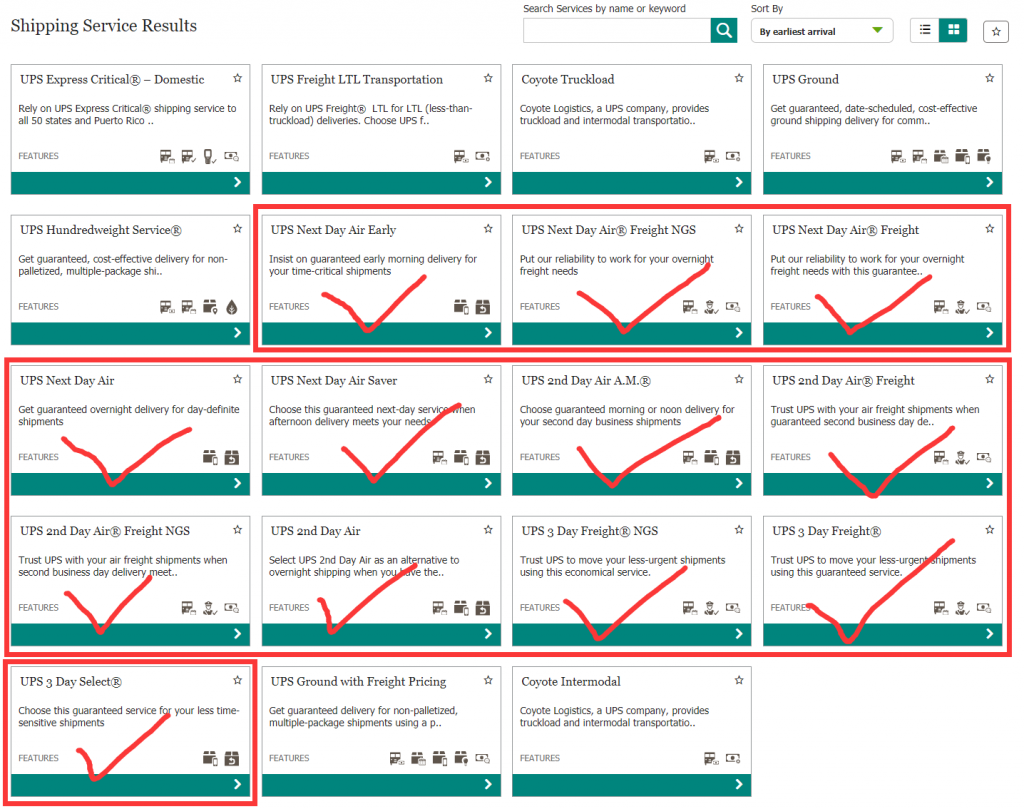Toggle star on UPS Next Day Air
This screenshot has width=1024, height=809.
click(237, 379)
